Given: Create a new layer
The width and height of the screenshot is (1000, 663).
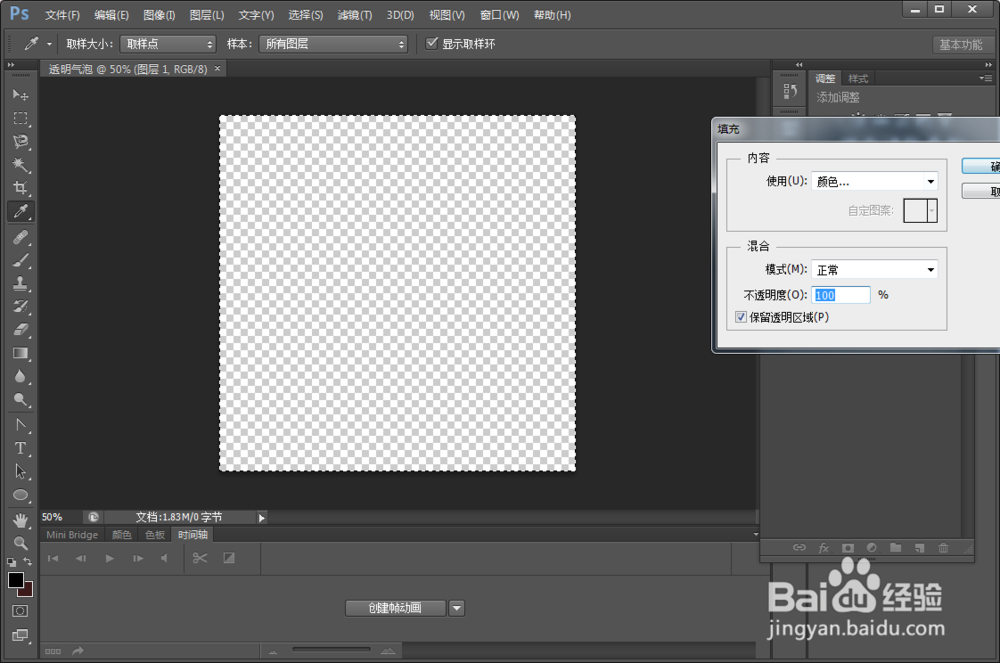Looking at the screenshot, I should 919,548.
